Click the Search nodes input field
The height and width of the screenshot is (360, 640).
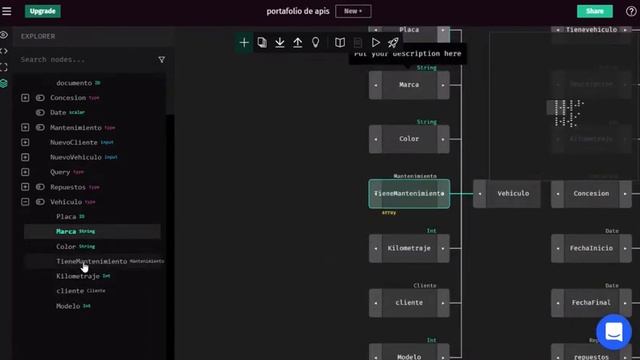click(x=86, y=60)
